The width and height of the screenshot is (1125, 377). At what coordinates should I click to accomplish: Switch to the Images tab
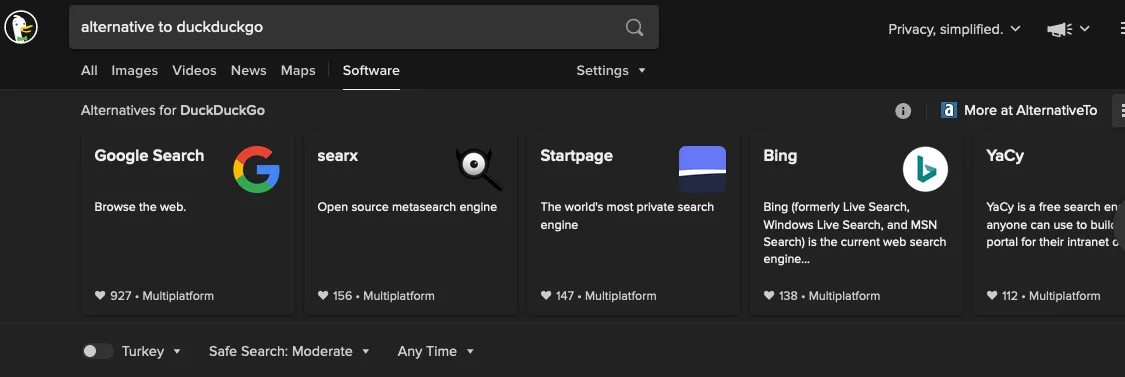(x=134, y=70)
